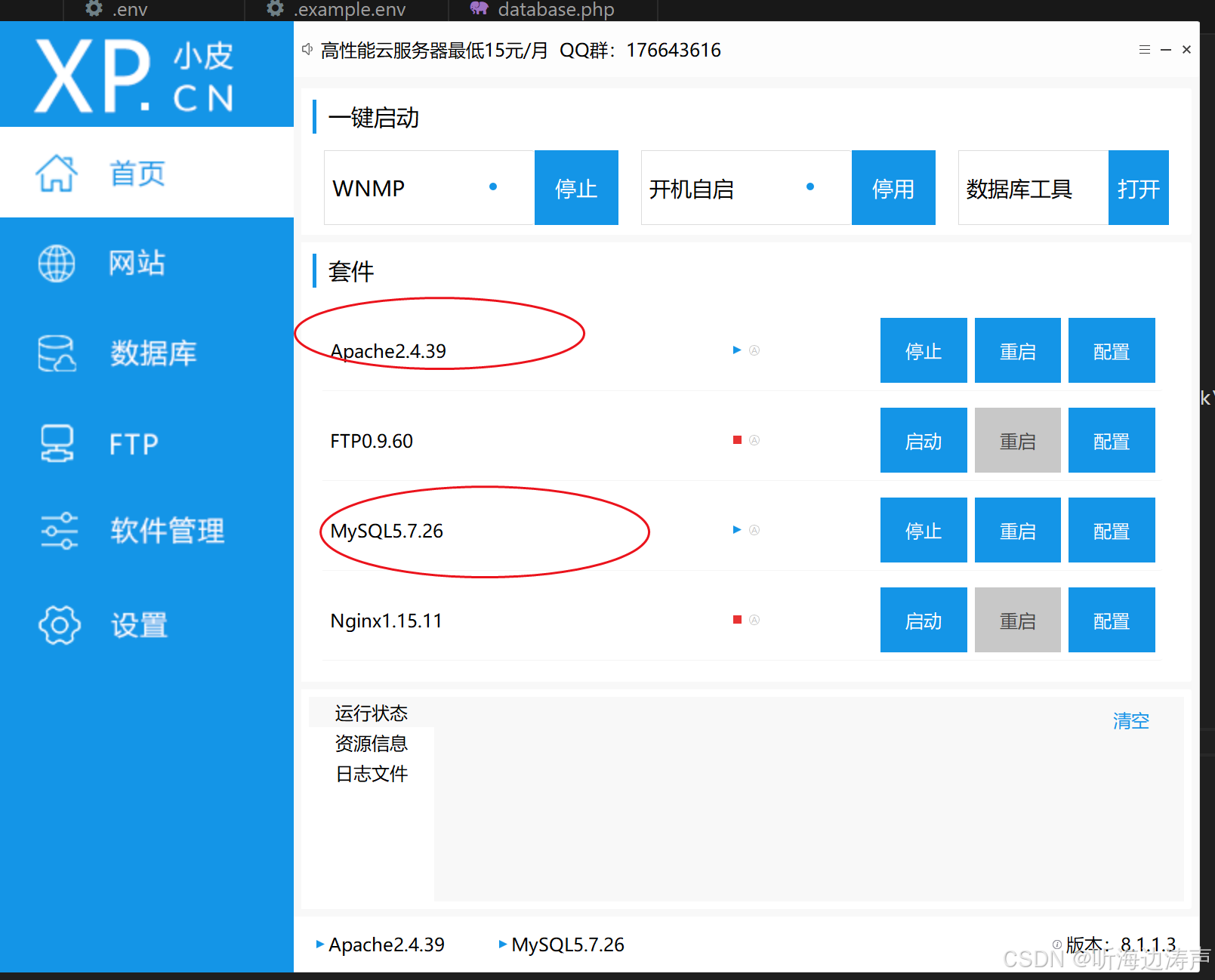The width and height of the screenshot is (1215, 980).
Task: Open the hamburger menu at top right
Action: (x=1144, y=49)
